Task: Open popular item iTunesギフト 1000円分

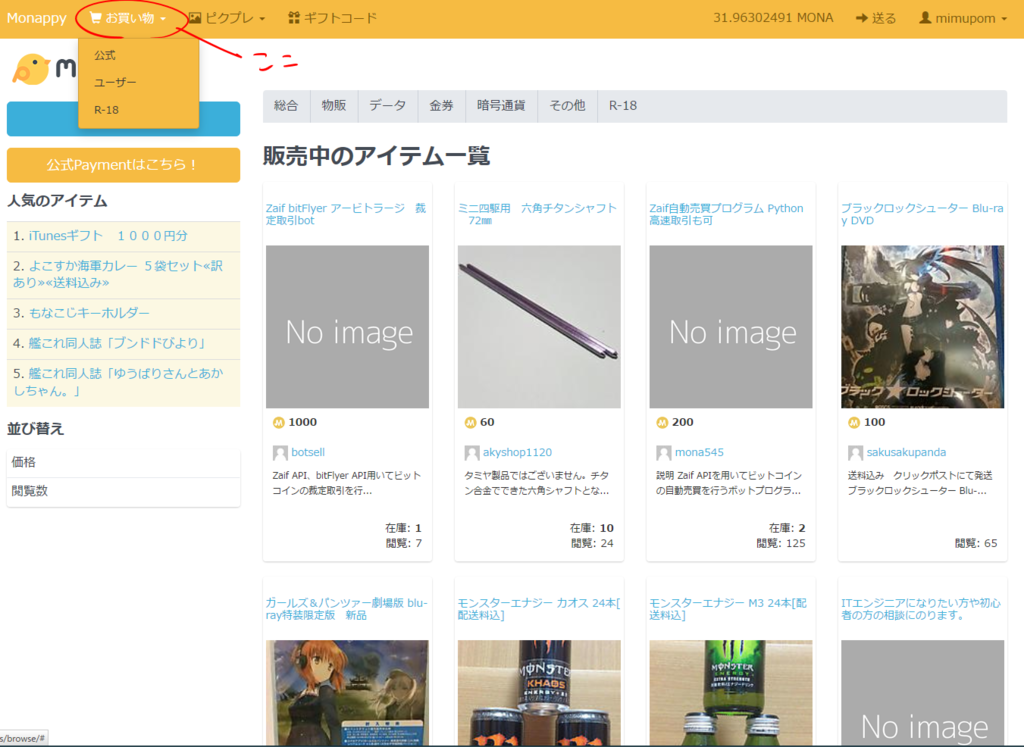Action: pos(108,236)
